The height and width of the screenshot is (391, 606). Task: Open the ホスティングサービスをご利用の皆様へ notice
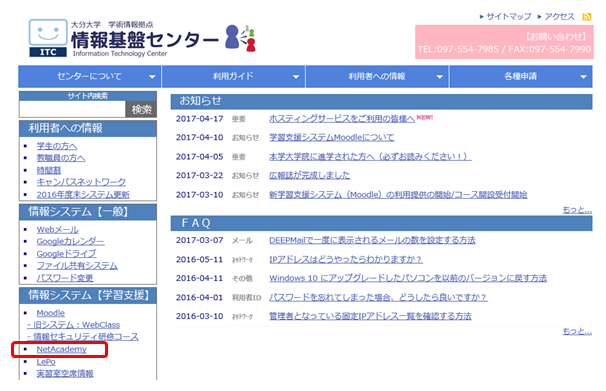[x=342, y=119]
